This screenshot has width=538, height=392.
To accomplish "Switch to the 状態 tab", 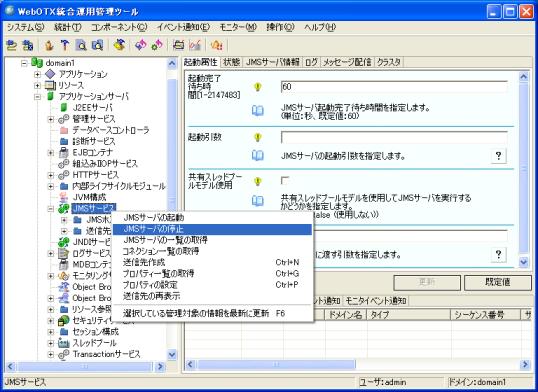I will tap(231, 62).
